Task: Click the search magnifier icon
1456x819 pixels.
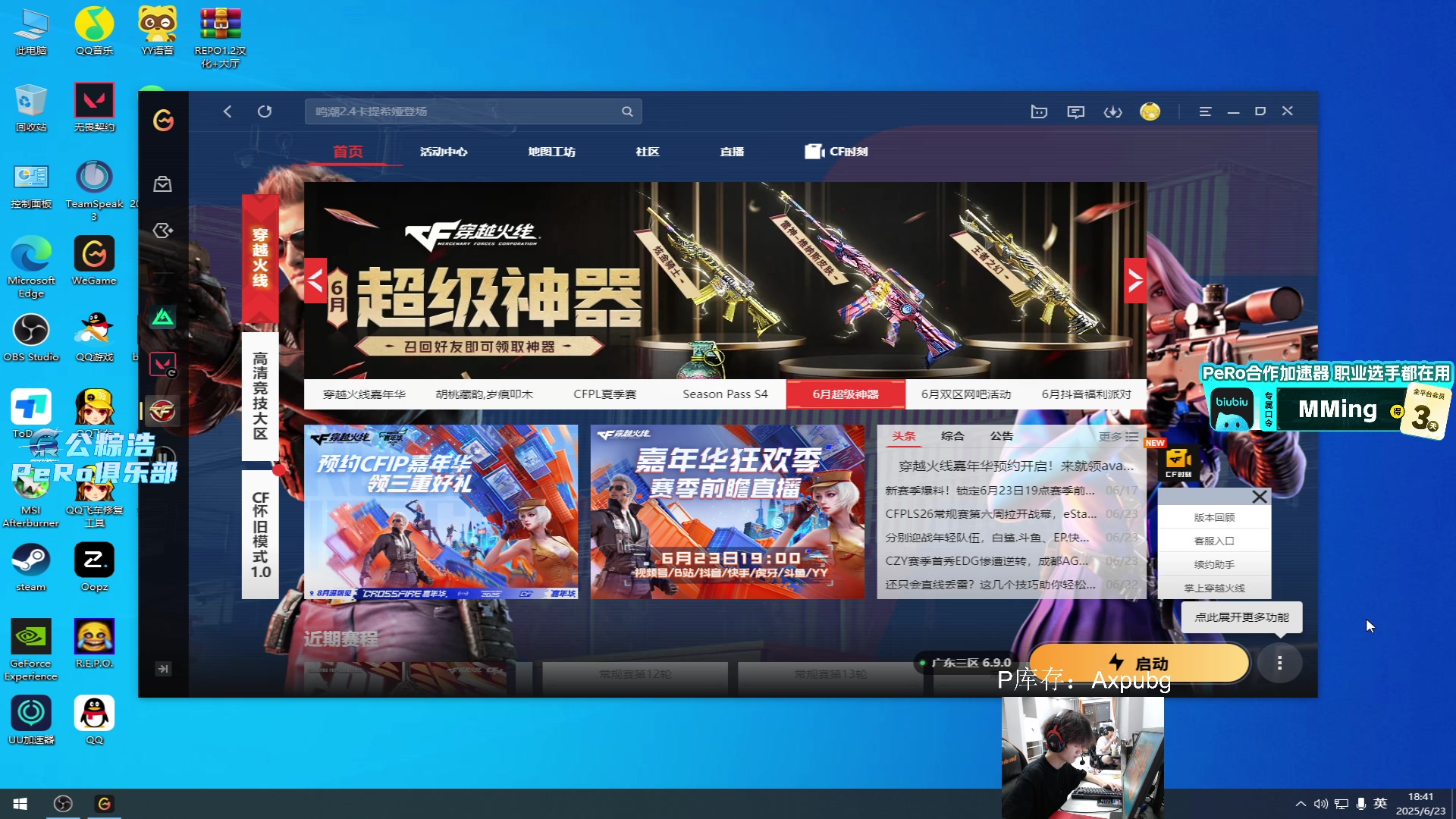Action: [x=627, y=111]
